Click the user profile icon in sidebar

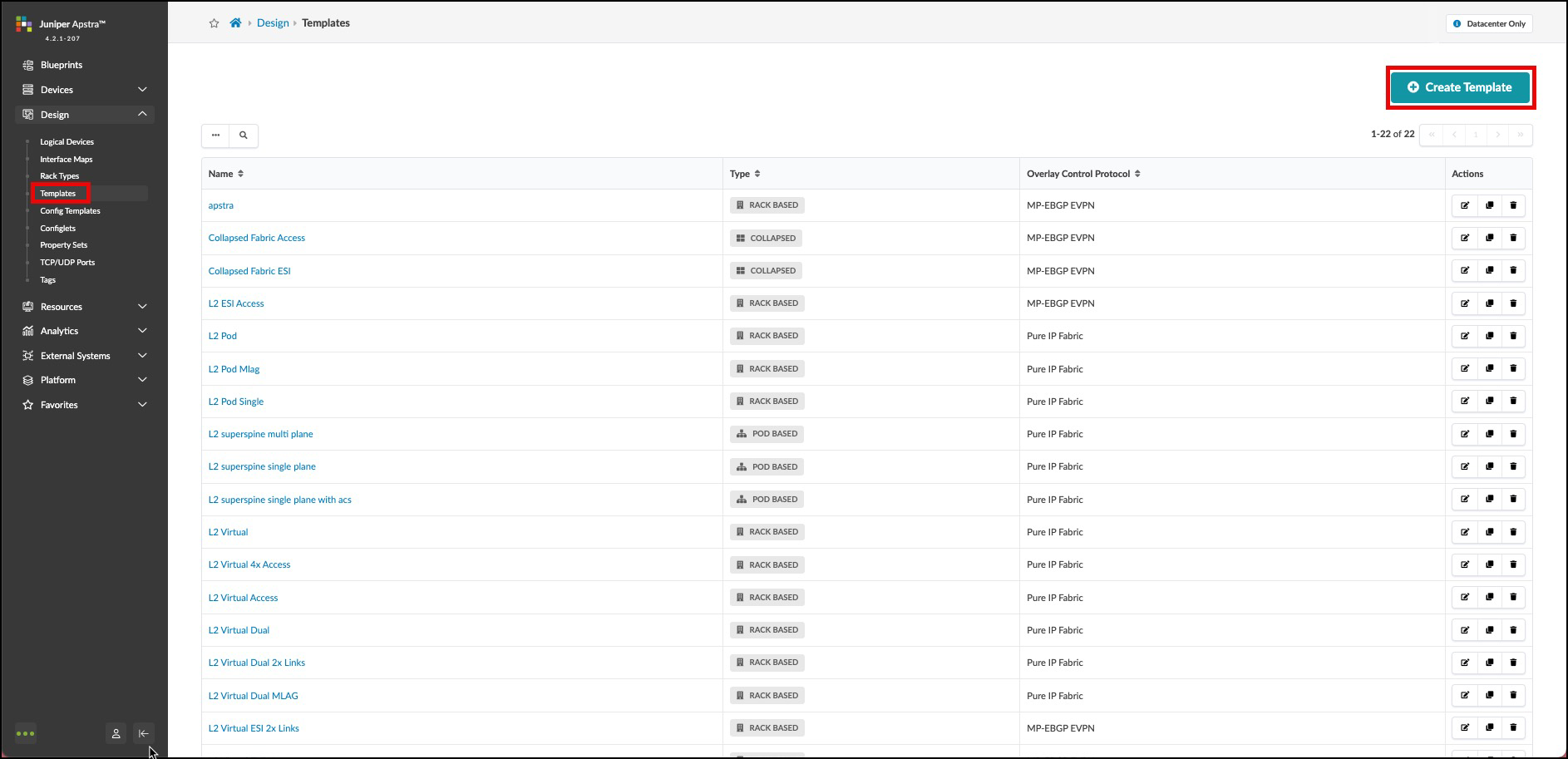pyautogui.click(x=116, y=733)
